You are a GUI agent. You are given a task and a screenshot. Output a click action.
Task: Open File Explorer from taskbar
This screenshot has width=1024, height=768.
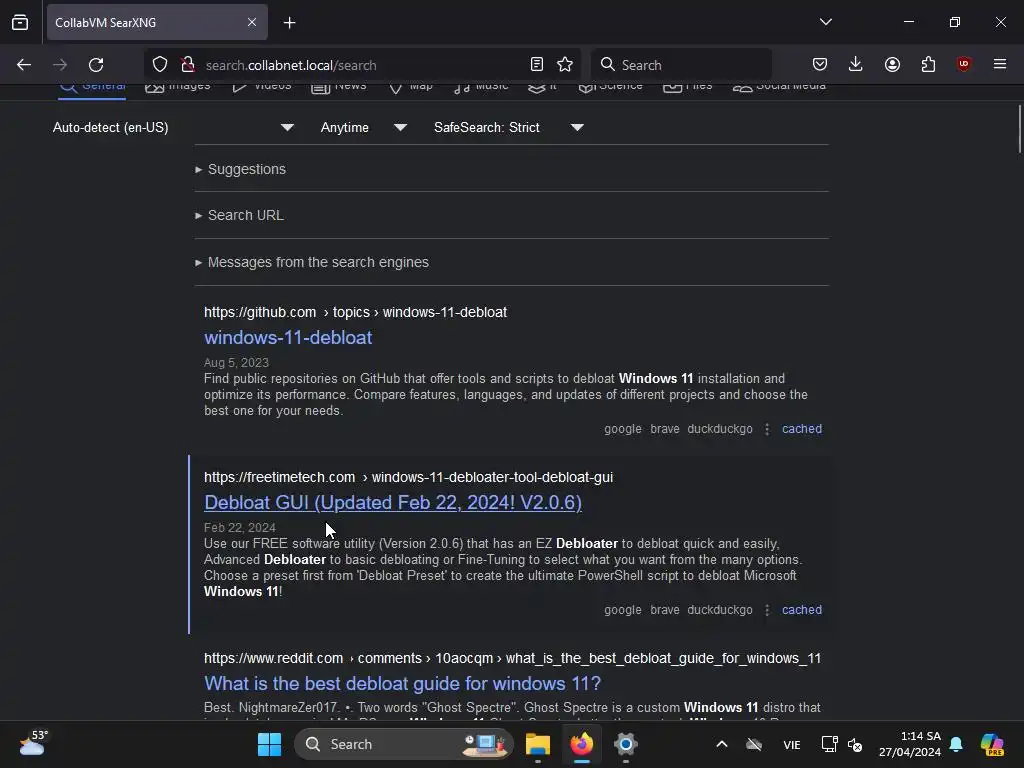(x=538, y=744)
